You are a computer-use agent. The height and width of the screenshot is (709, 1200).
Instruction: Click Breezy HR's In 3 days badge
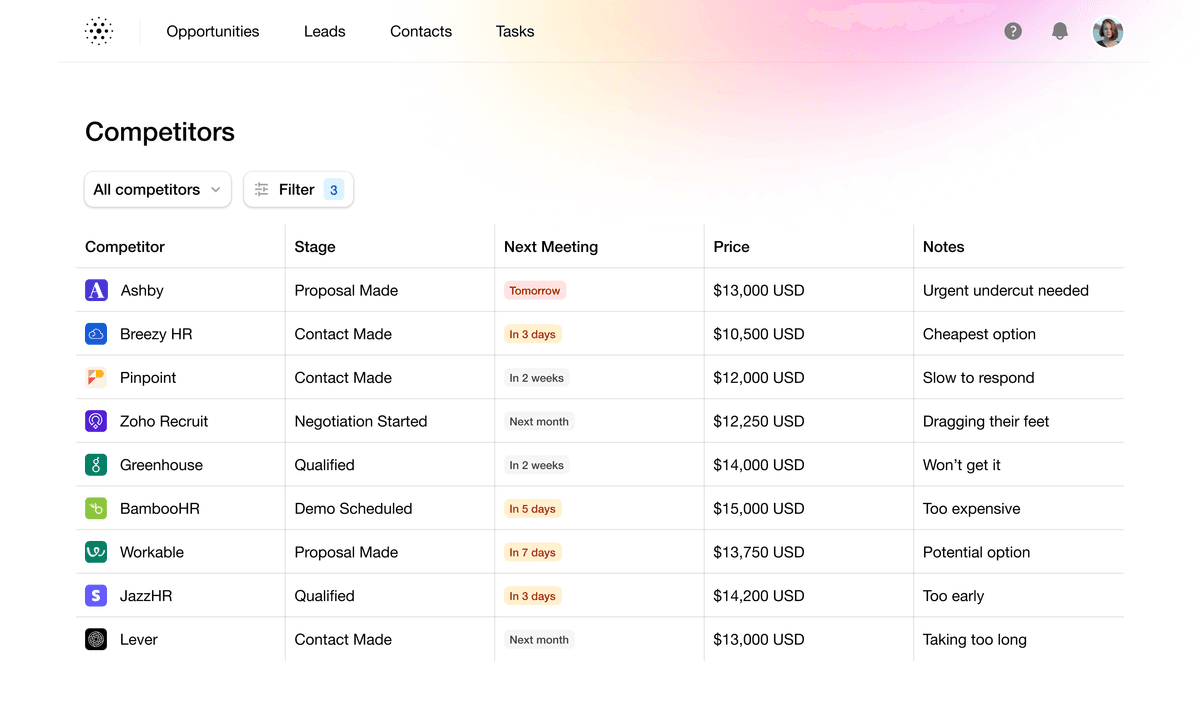tap(533, 334)
